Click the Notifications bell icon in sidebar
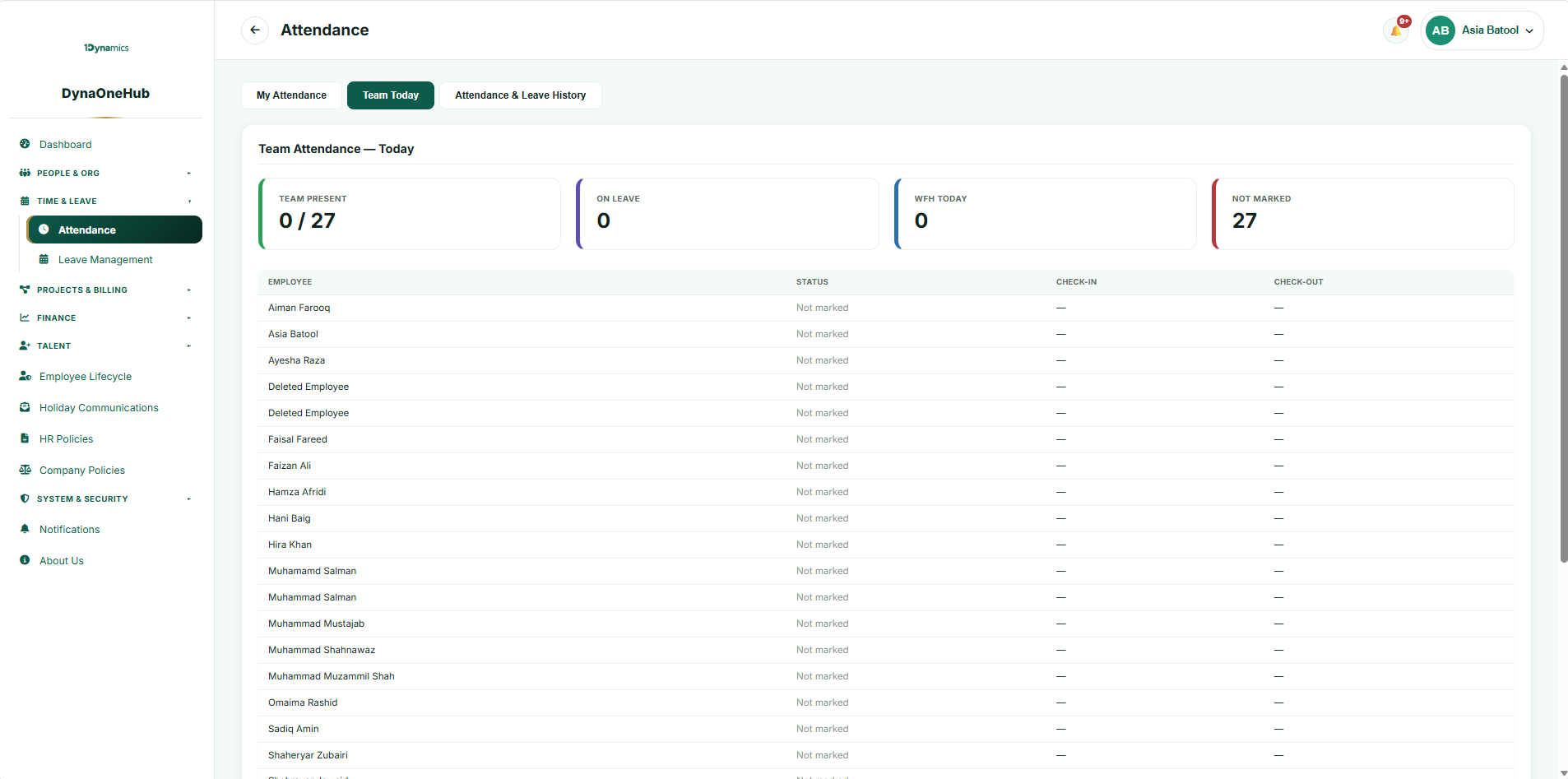 [25, 529]
